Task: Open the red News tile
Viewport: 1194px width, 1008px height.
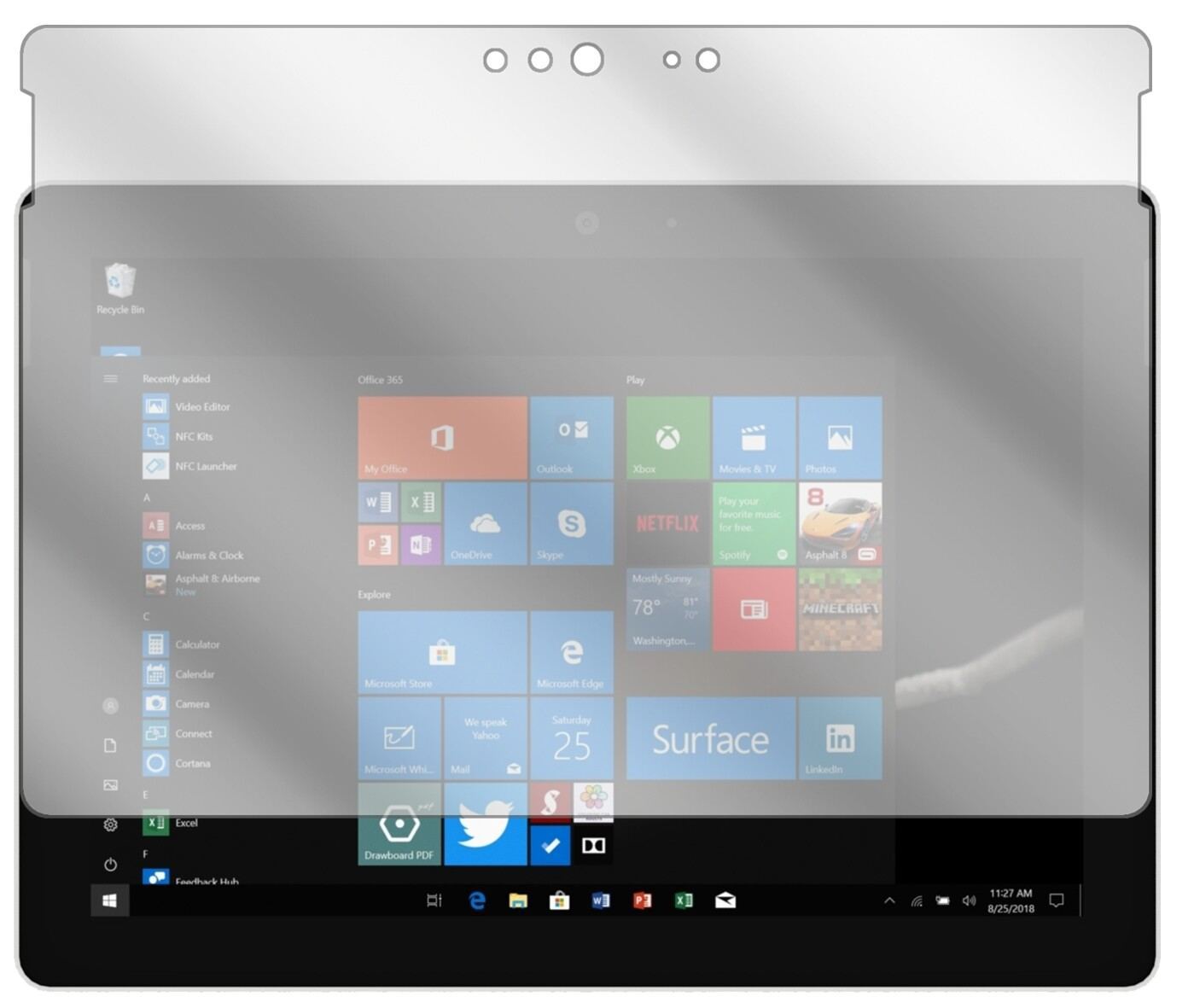Action: pyautogui.click(x=754, y=609)
